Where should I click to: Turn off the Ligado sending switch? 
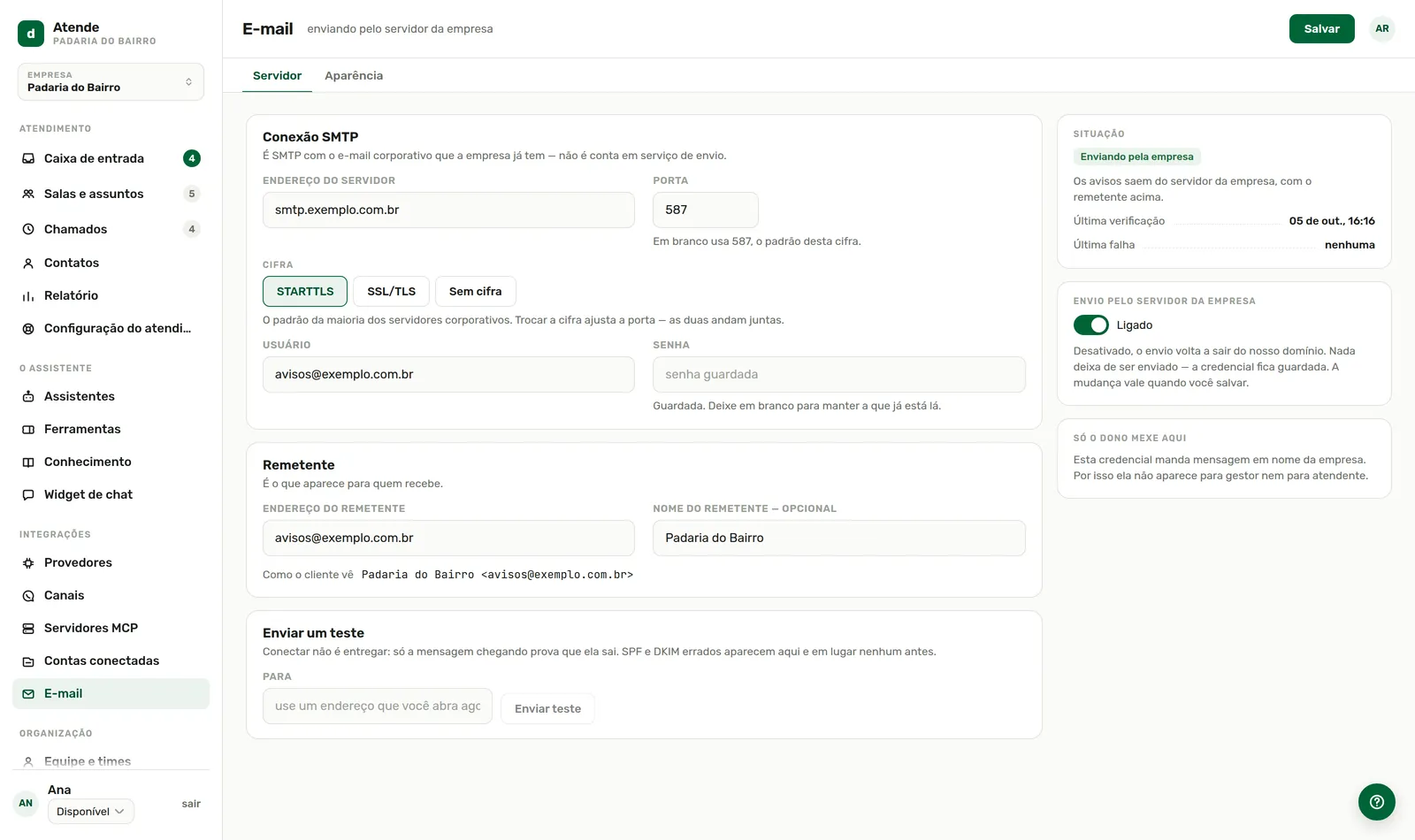click(1091, 325)
